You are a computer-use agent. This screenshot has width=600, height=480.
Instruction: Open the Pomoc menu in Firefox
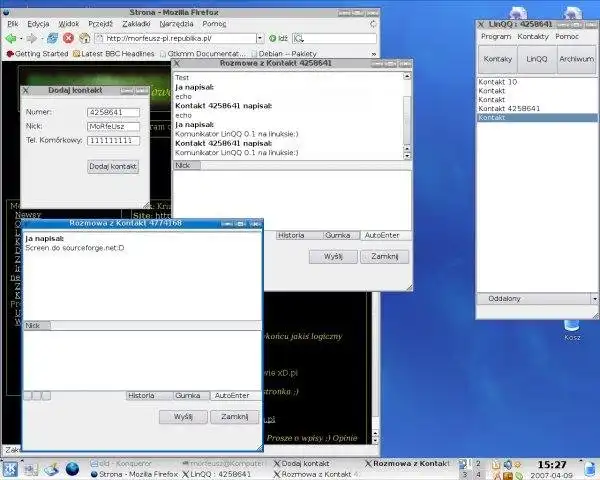pyautogui.click(x=214, y=24)
